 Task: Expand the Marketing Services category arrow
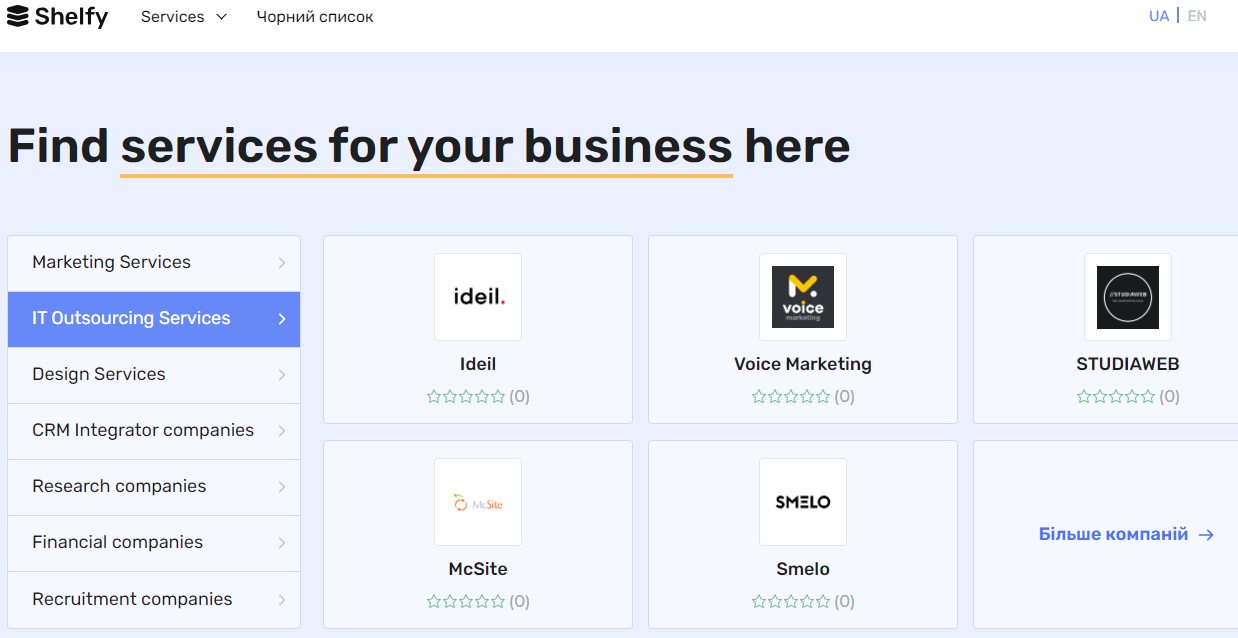click(x=282, y=263)
